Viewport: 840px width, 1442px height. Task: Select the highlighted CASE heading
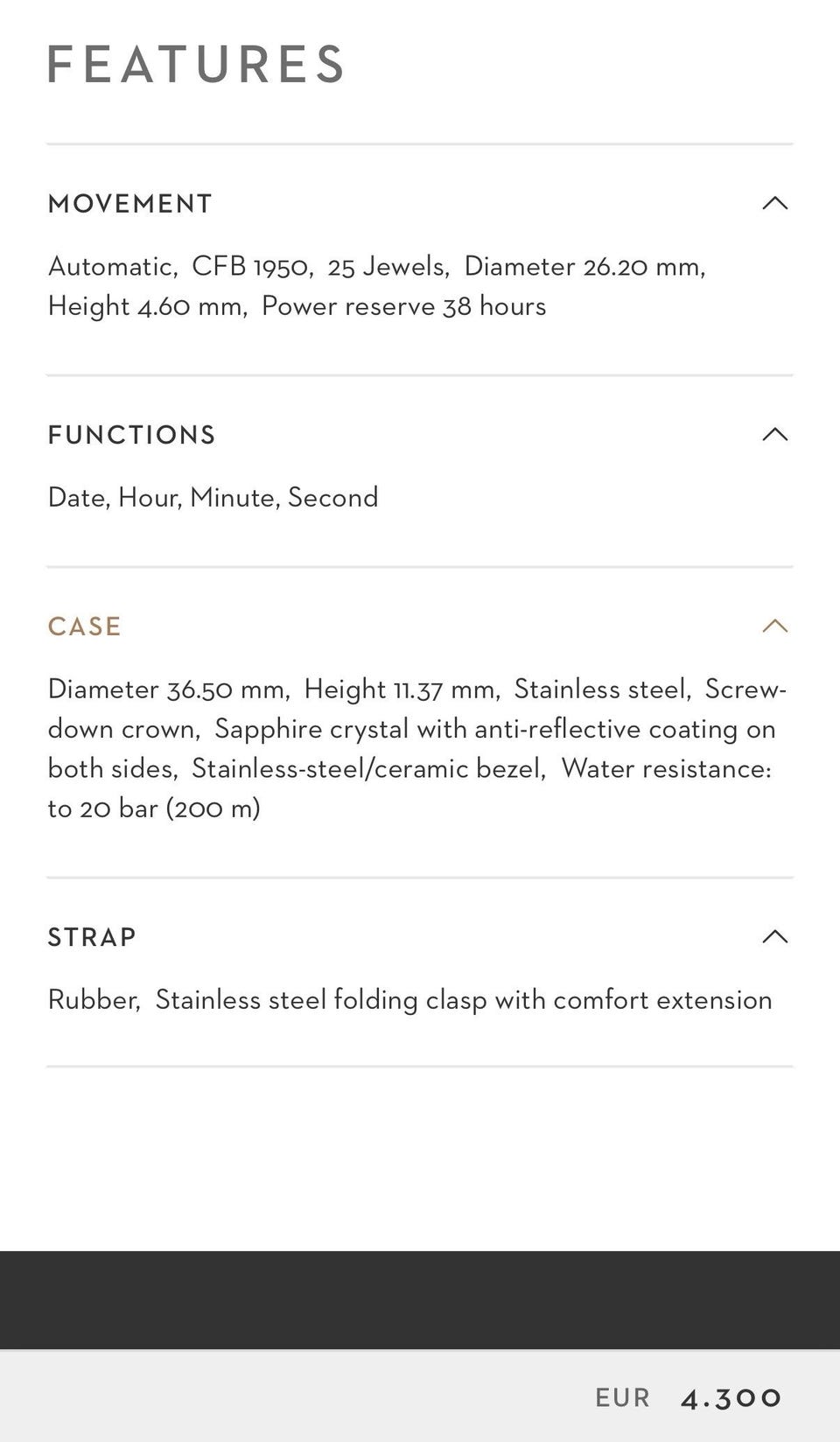pyautogui.click(x=84, y=626)
